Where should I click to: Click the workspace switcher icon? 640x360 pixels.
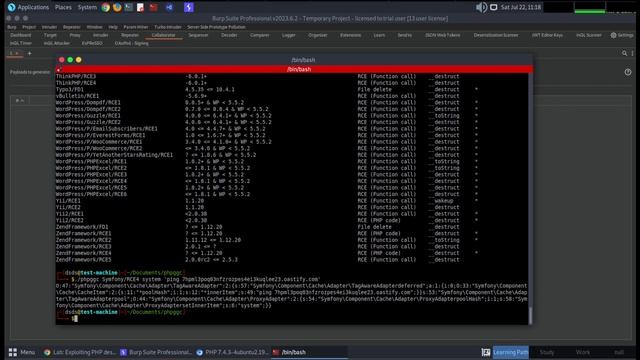click(x=485, y=352)
